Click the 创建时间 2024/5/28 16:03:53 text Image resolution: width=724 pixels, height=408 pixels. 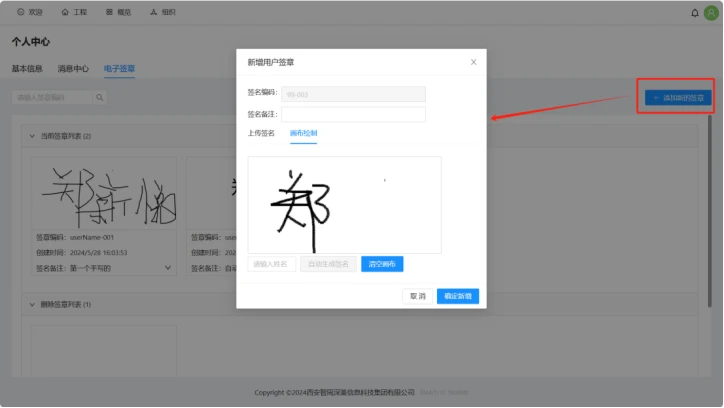pos(82,252)
